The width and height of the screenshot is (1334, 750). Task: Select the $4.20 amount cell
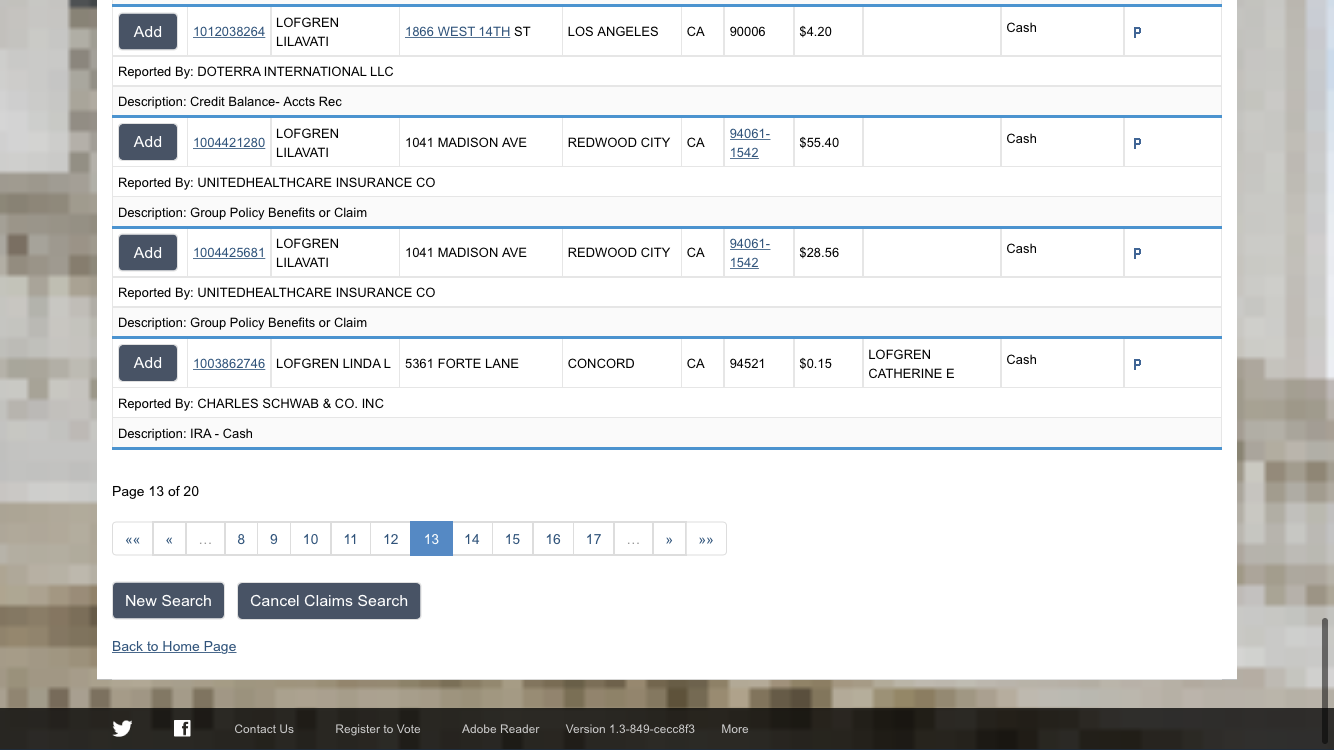pyautogui.click(x=828, y=32)
